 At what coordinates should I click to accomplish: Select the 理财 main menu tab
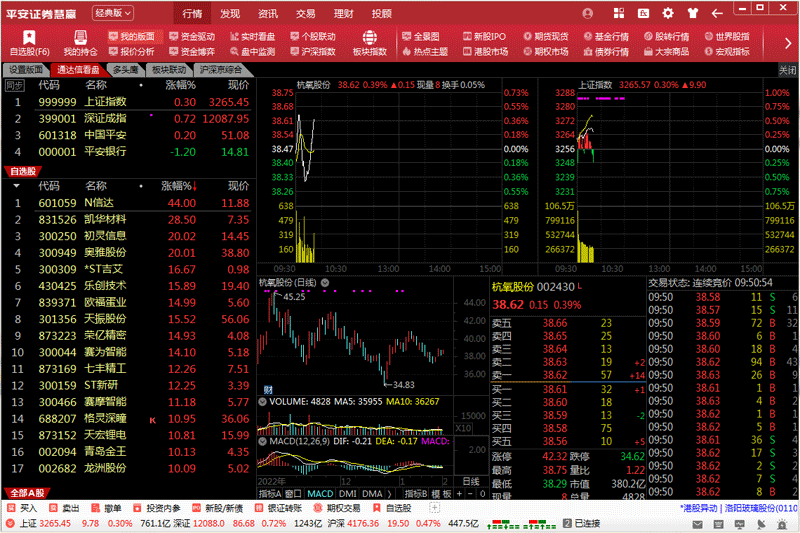[343, 14]
